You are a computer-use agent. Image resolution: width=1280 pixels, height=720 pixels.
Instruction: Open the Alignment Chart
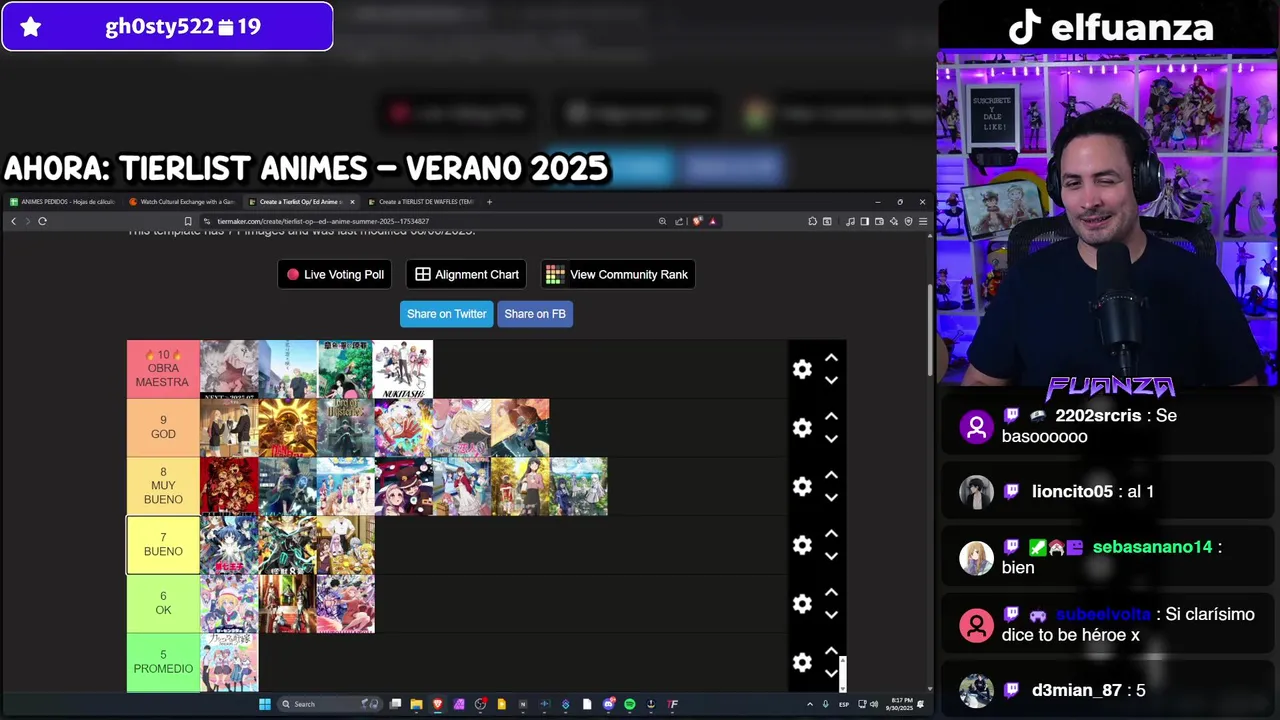[x=467, y=274]
